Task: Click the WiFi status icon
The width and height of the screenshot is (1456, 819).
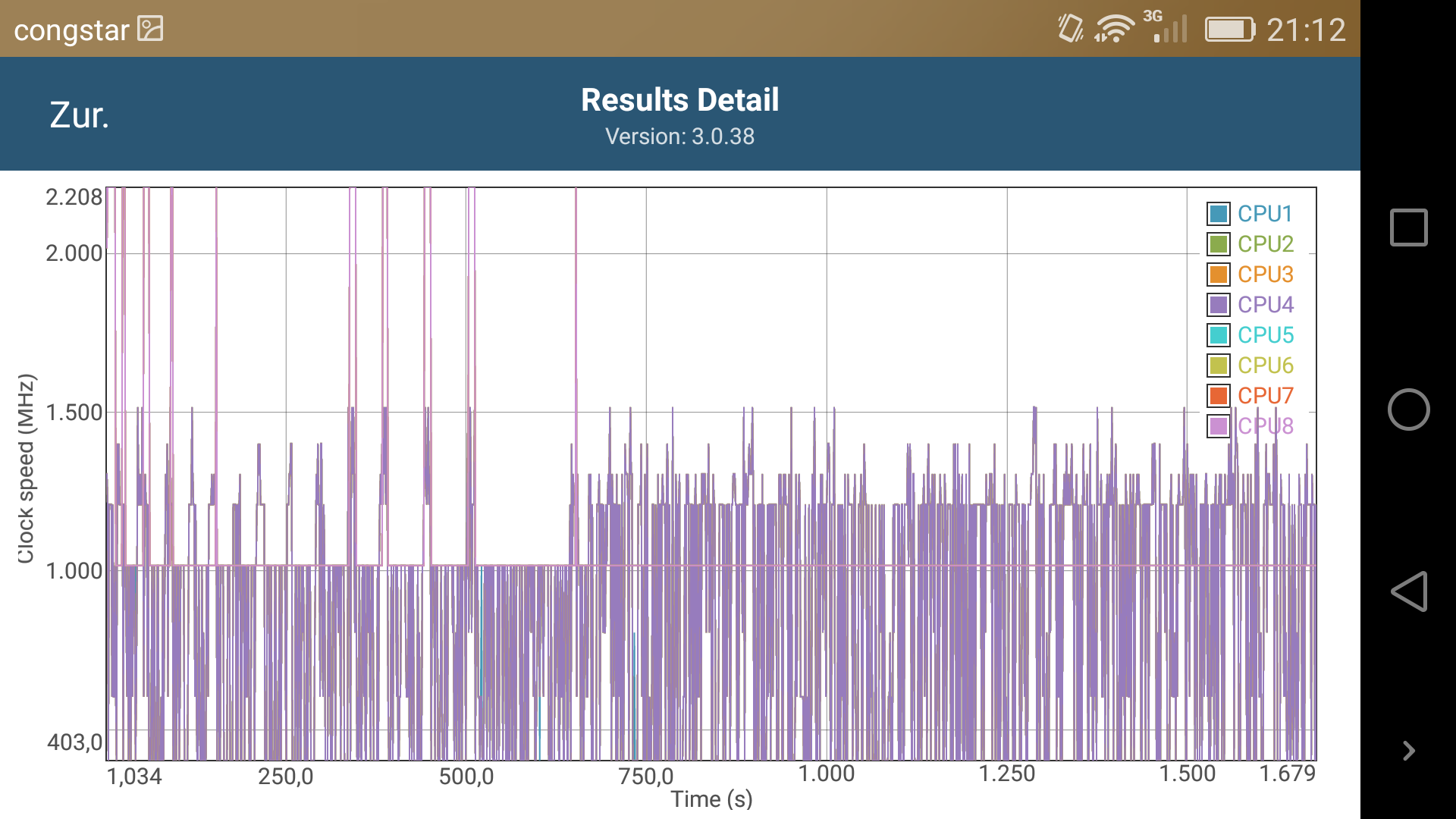Action: click(1113, 30)
